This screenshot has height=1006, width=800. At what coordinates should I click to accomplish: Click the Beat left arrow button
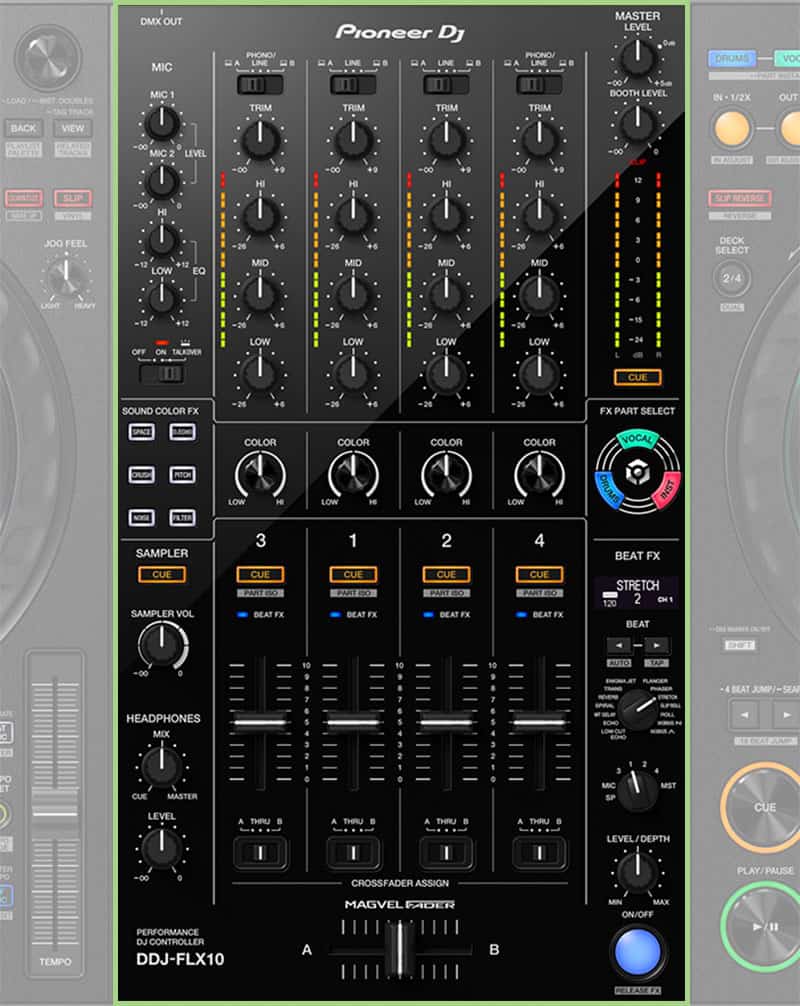(x=618, y=645)
